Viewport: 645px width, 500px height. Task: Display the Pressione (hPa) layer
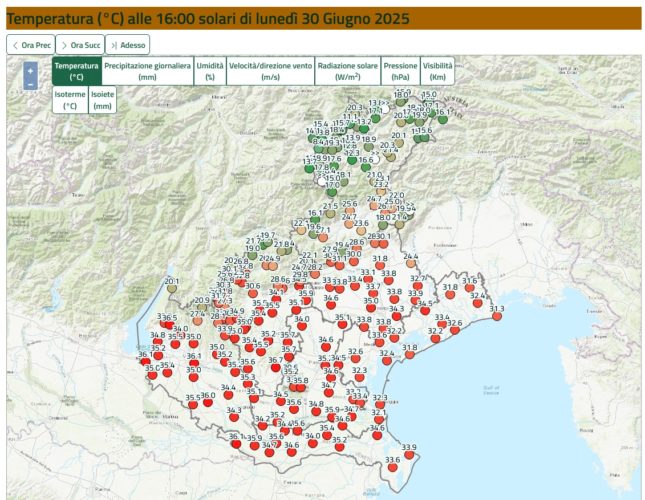[x=400, y=70]
